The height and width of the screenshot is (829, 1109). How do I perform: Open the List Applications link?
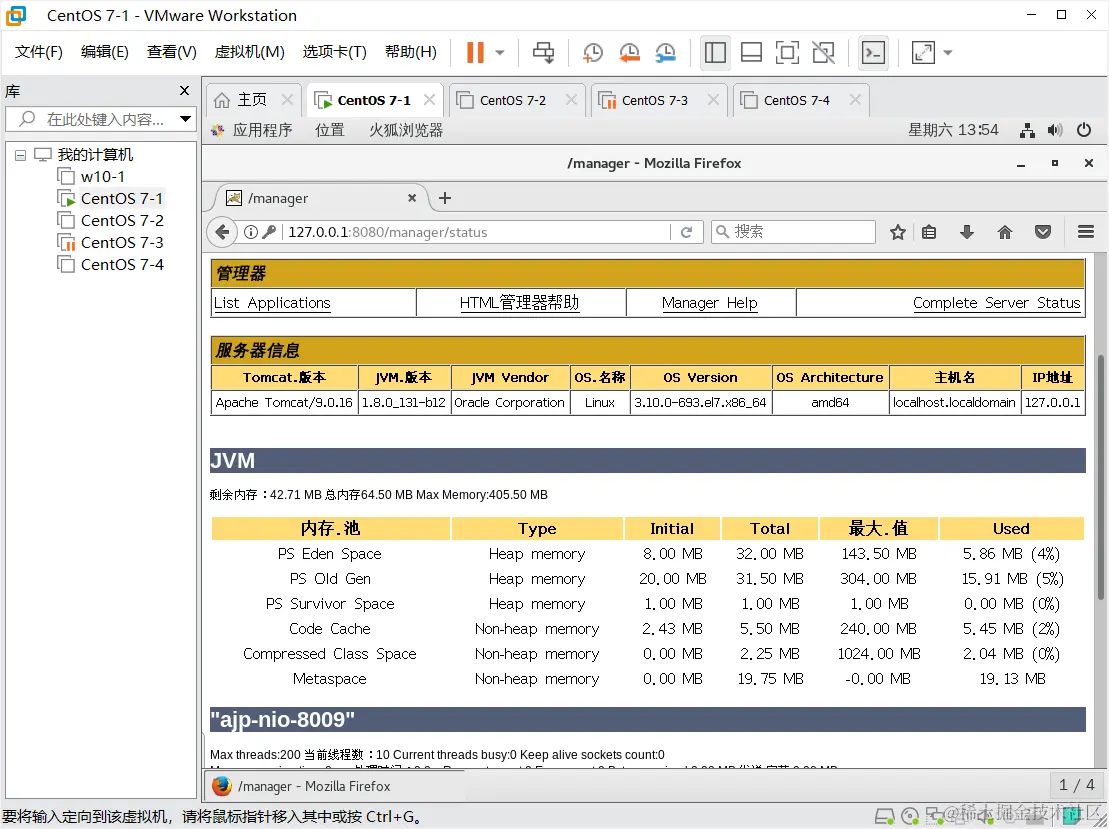click(x=272, y=303)
